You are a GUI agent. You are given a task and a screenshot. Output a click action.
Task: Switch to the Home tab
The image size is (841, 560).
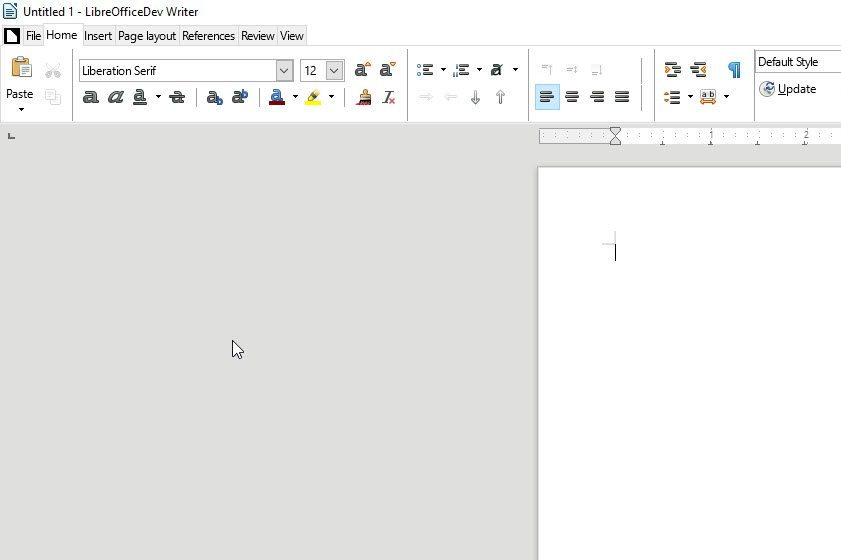[62, 35]
